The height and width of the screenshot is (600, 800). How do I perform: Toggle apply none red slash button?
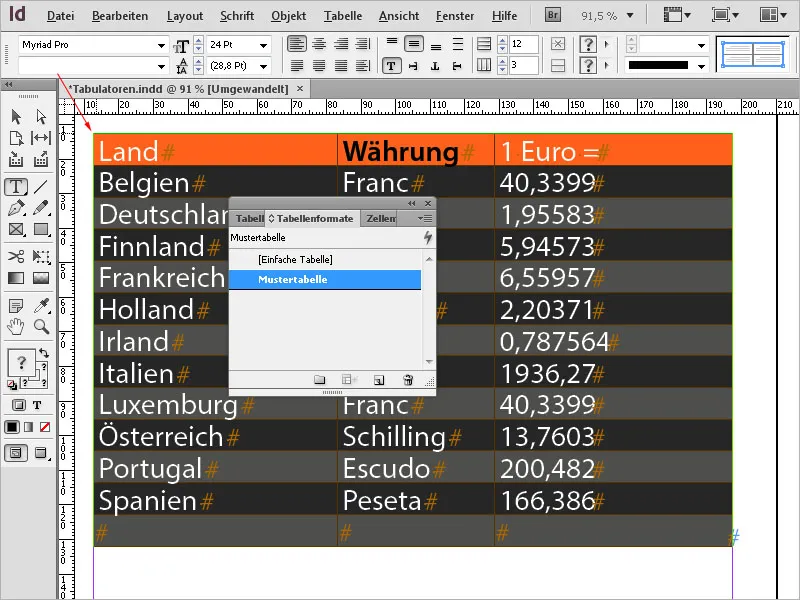tap(45, 427)
